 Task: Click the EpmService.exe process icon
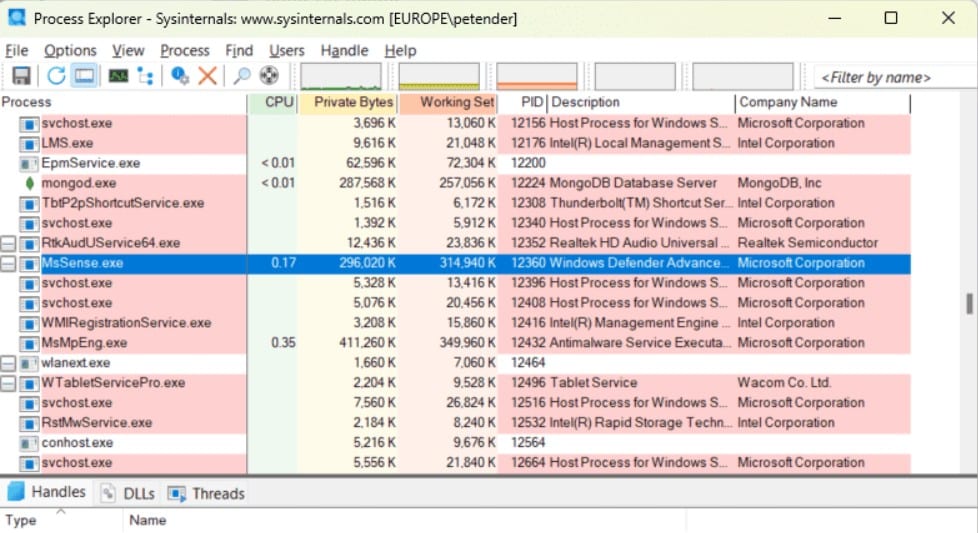tap(29, 164)
